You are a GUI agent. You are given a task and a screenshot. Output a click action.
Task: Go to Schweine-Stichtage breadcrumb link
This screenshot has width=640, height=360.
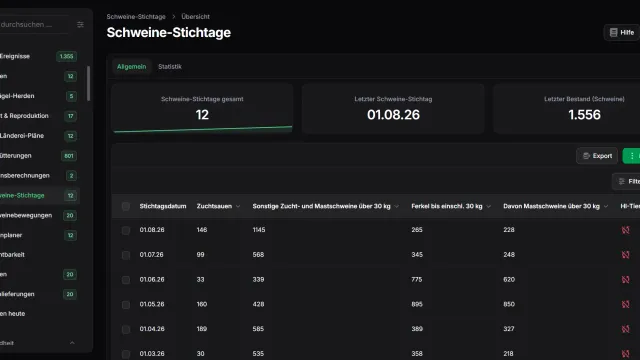136,17
